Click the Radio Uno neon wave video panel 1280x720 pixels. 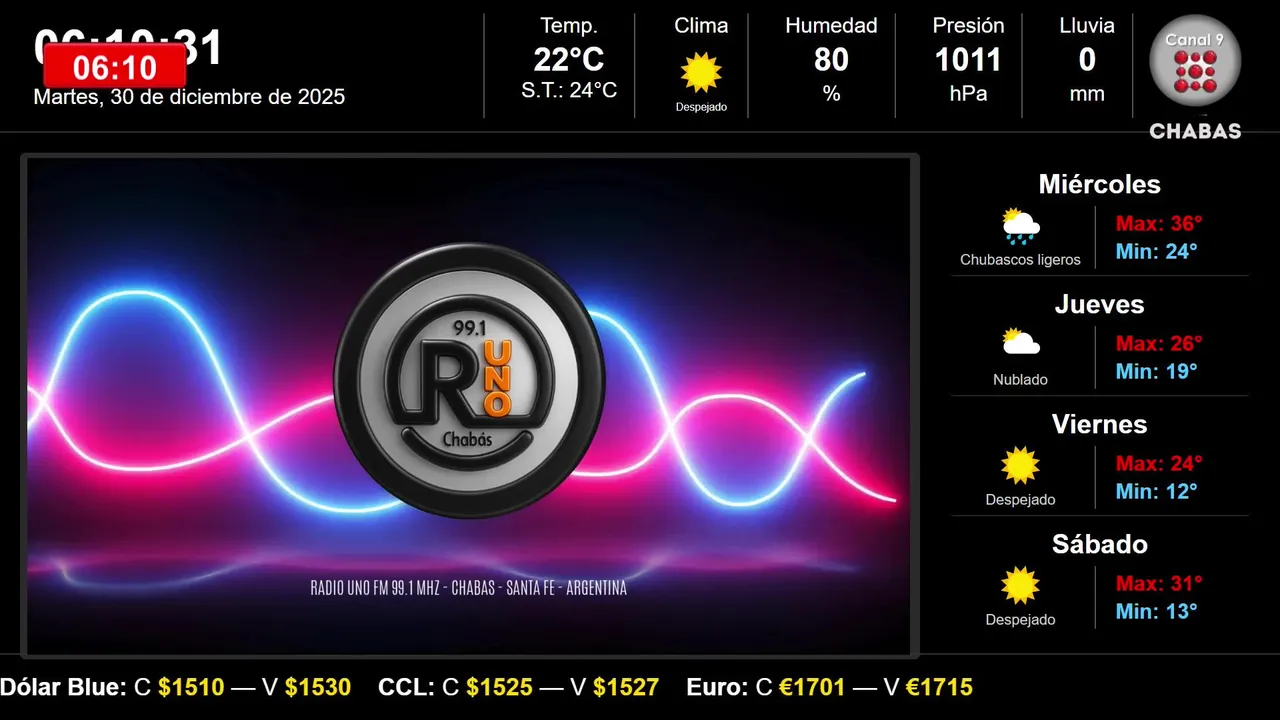coord(469,406)
